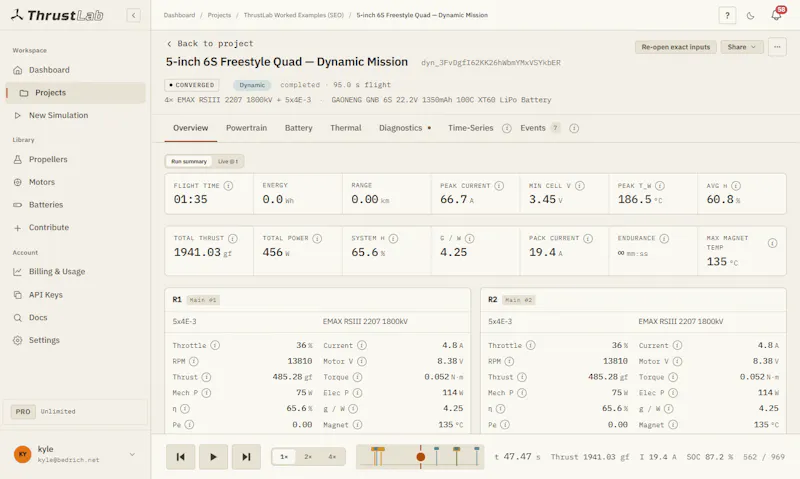Open API Keys page
The height and width of the screenshot is (479, 800).
click(75, 295)
